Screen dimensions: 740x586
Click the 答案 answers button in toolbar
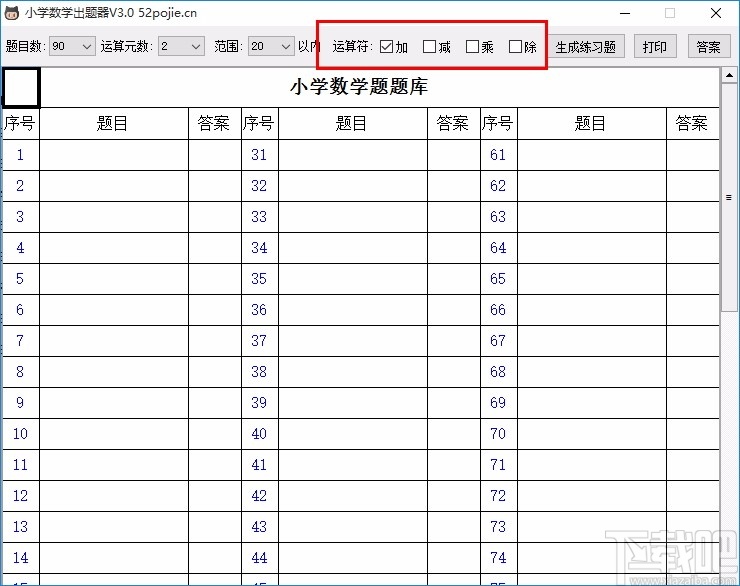pyautogui.click(x=709, y=46)
